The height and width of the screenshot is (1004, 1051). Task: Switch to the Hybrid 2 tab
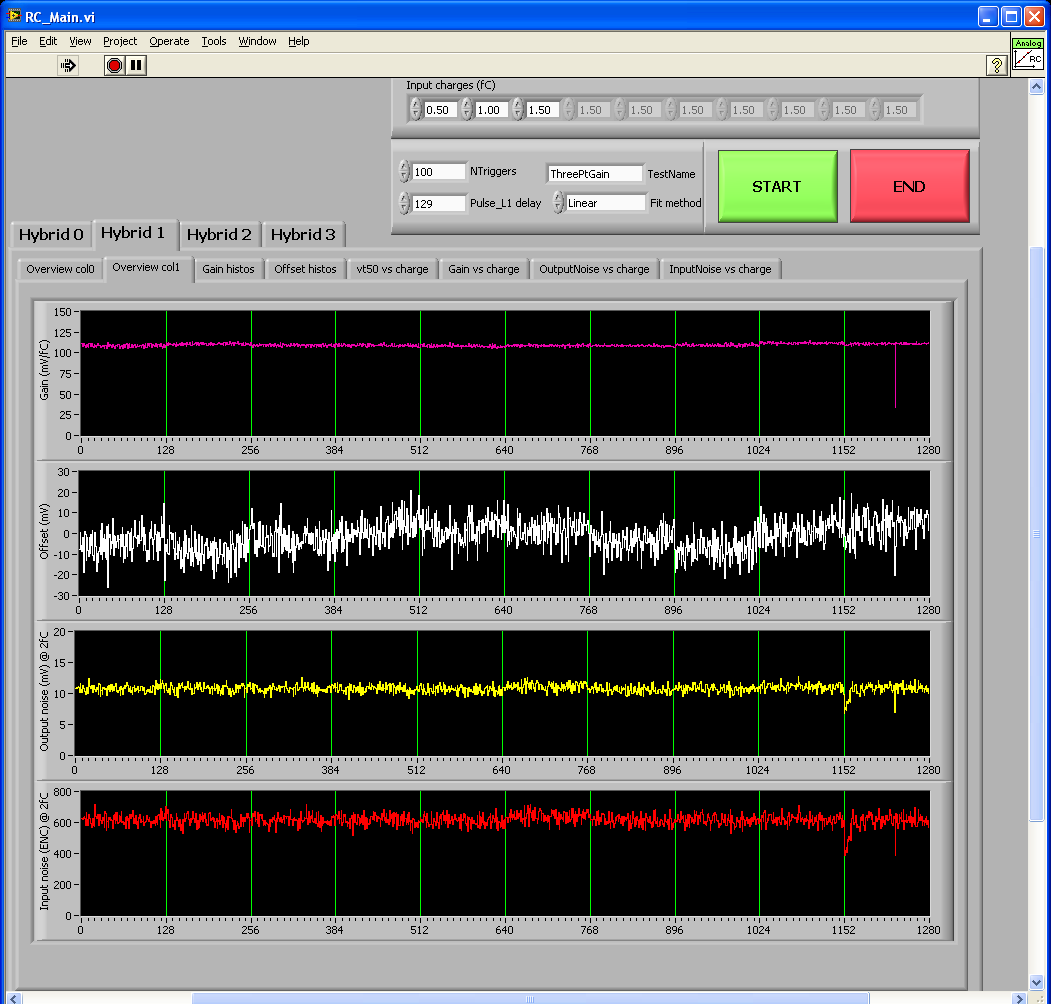pyautogui.click(x=219, y=235)
